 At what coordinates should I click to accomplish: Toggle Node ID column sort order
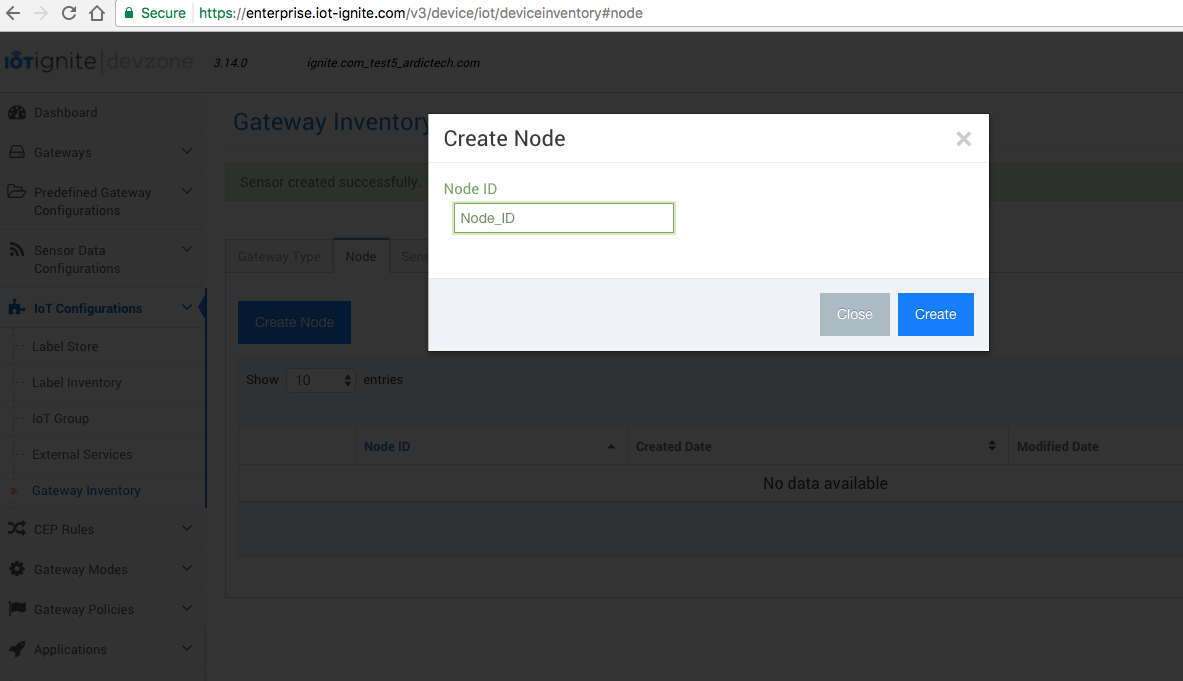coord(386,446)
